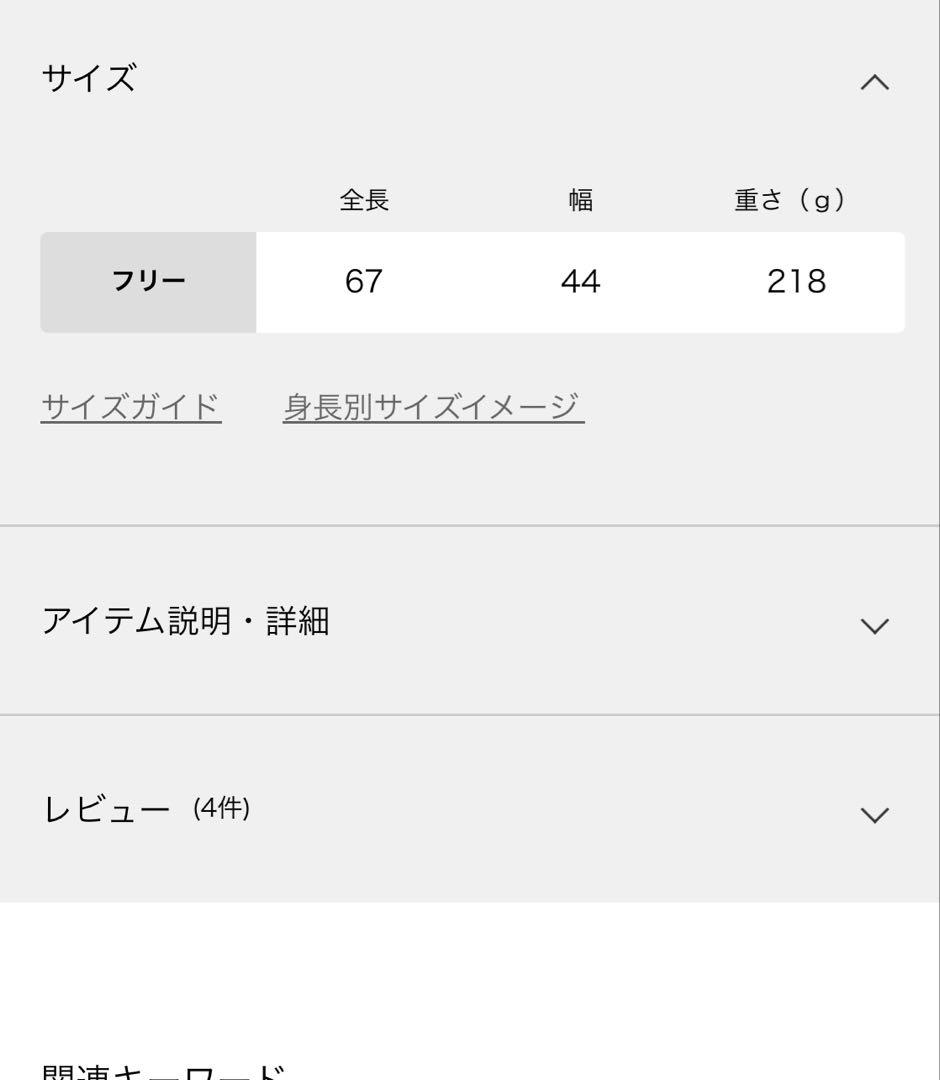Expand the レビュー section chevron
This screenshot has width=940, height=1080.
click(x=874, y=815)
